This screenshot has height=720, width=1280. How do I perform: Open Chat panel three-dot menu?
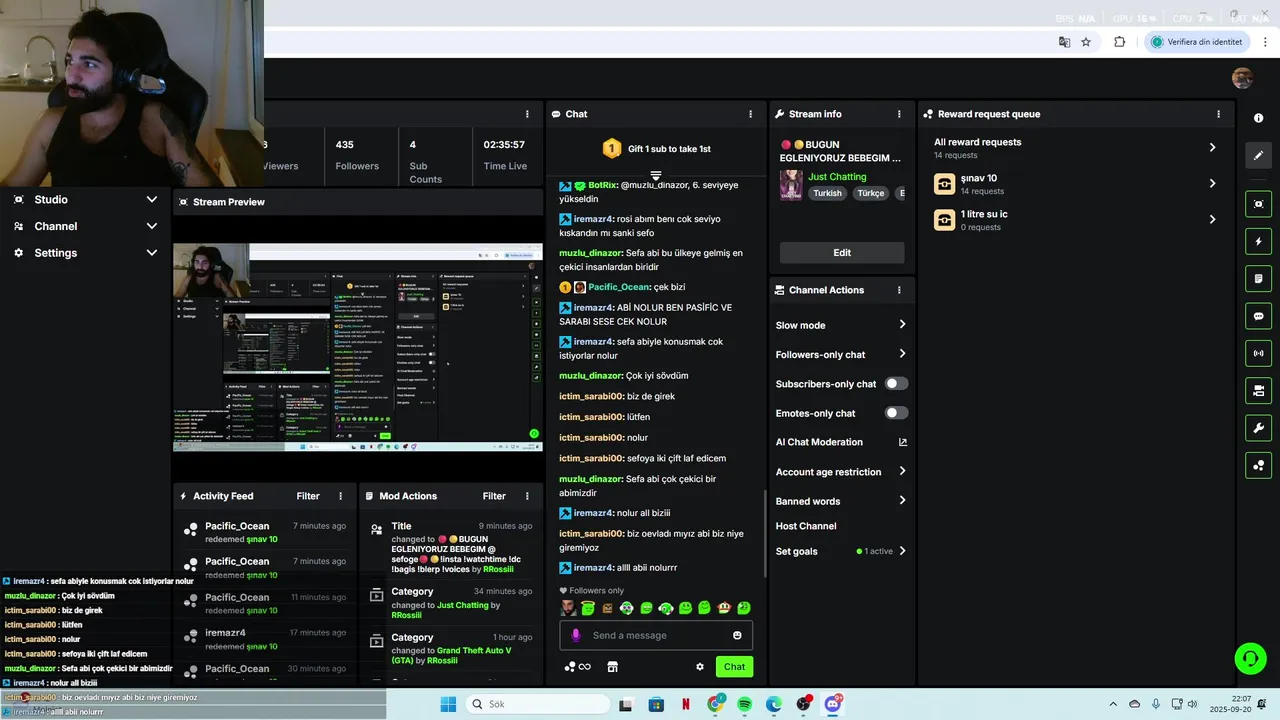point(750,114)
